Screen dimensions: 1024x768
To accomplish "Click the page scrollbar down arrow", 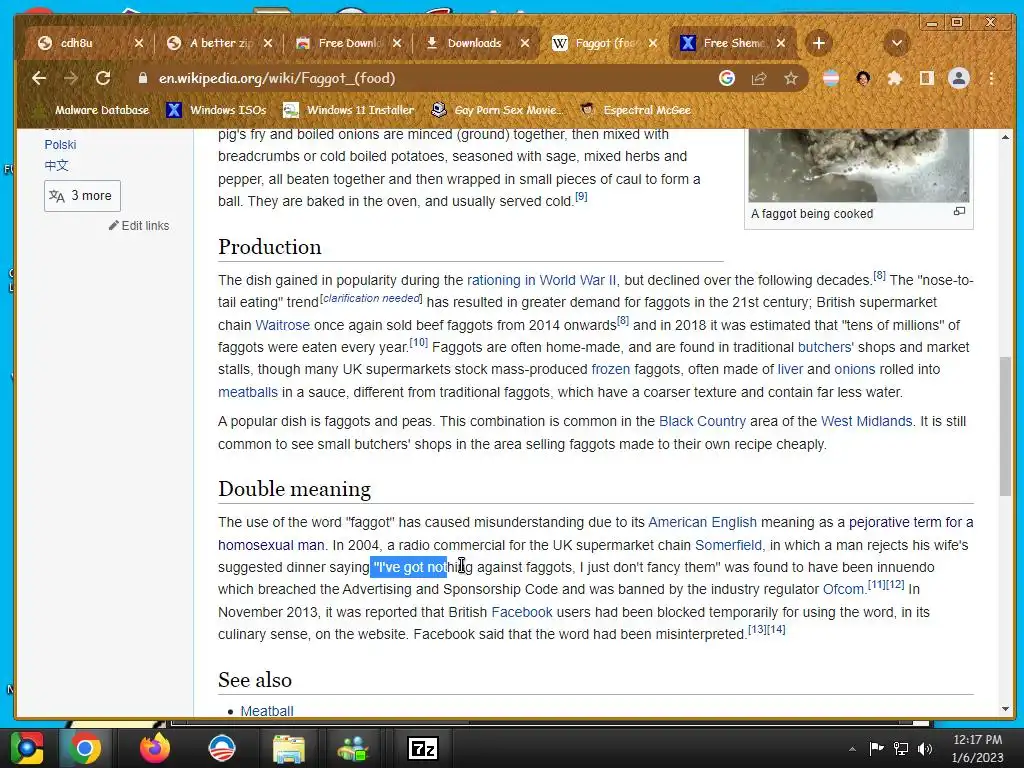I will [1005, 709].
